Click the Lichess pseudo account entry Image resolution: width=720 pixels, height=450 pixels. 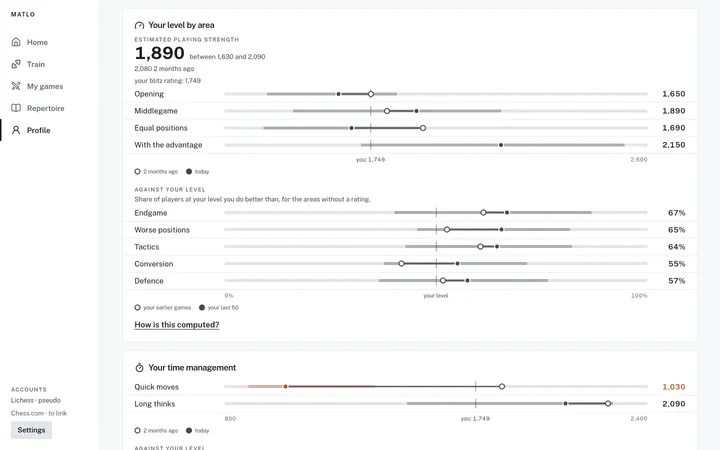point(36,400)
